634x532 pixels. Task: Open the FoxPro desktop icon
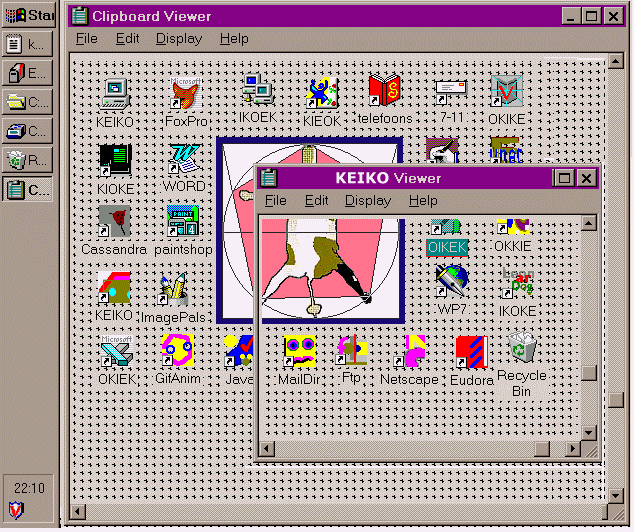click(x=183, y=95)
